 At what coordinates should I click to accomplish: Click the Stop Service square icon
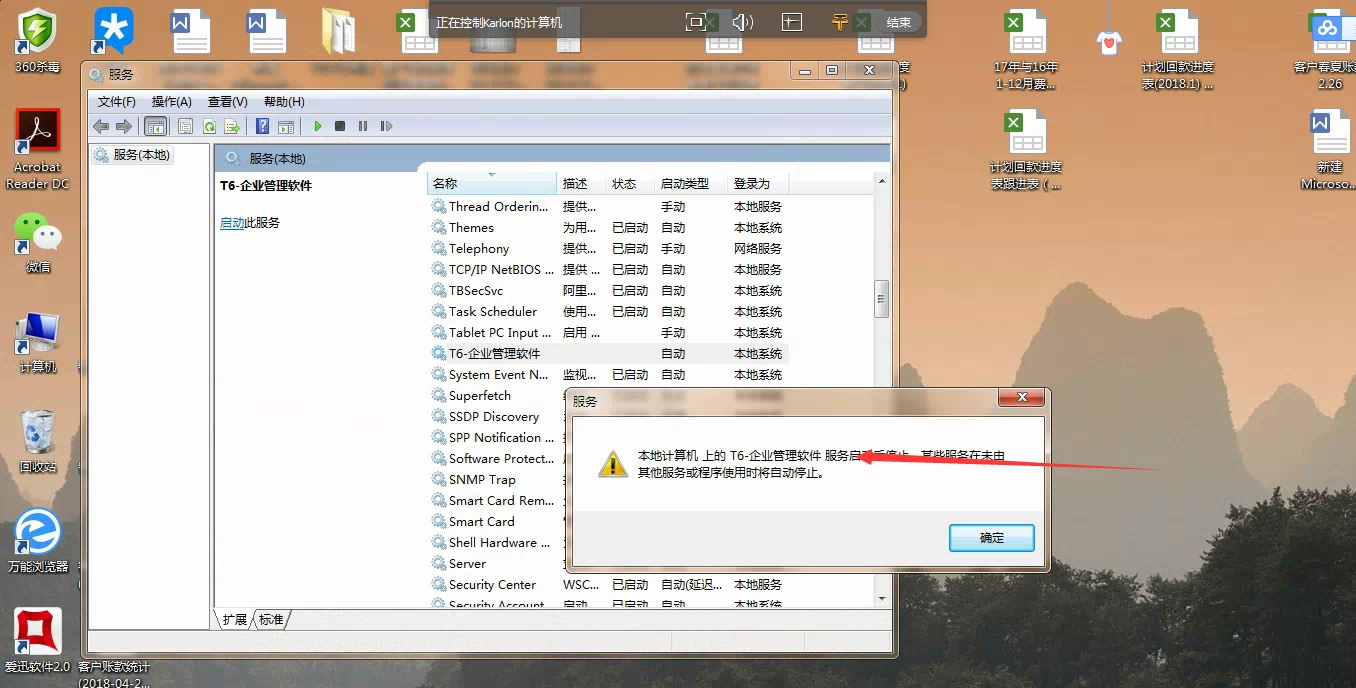(340, 126)
